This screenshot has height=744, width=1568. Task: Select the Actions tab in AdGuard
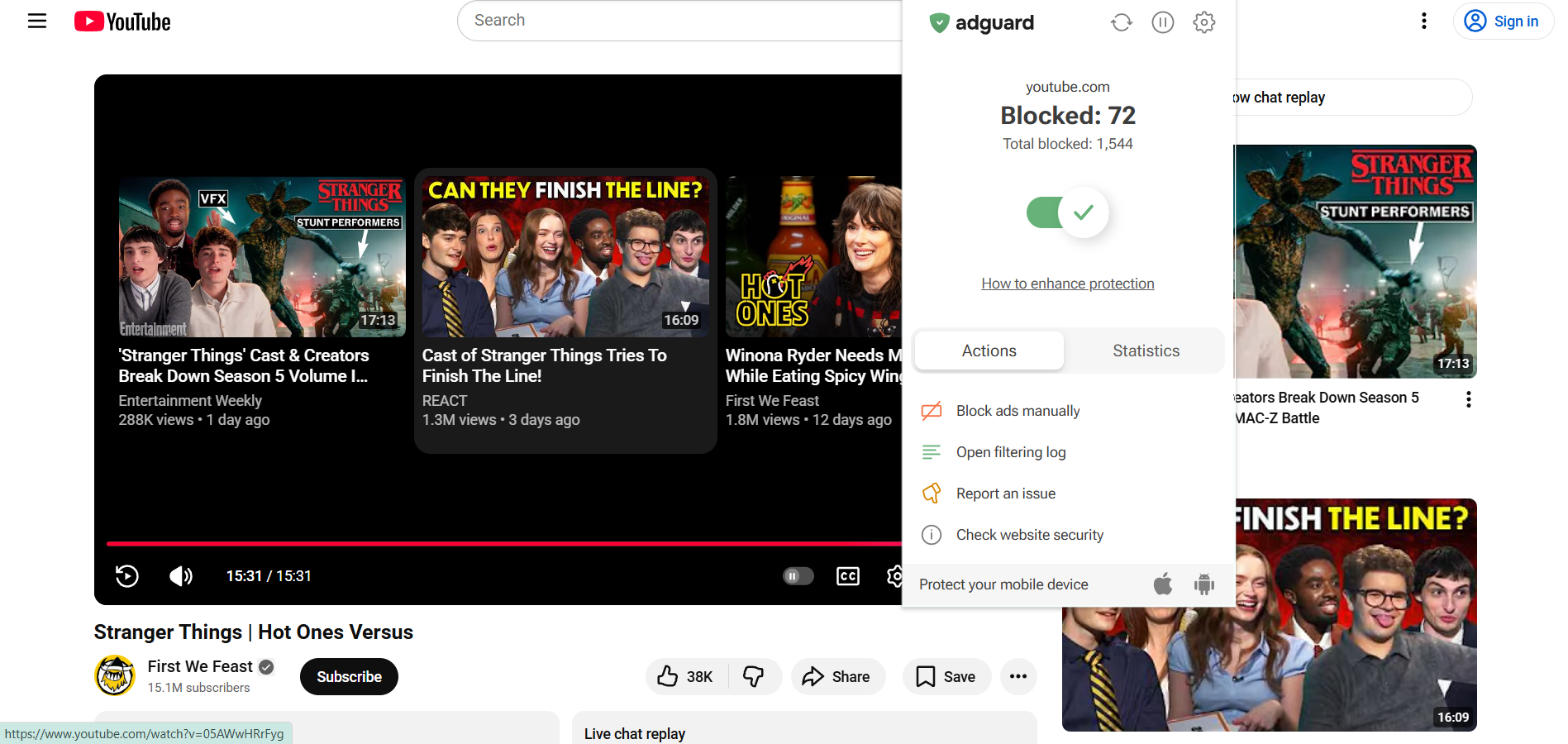pos(989,351)
